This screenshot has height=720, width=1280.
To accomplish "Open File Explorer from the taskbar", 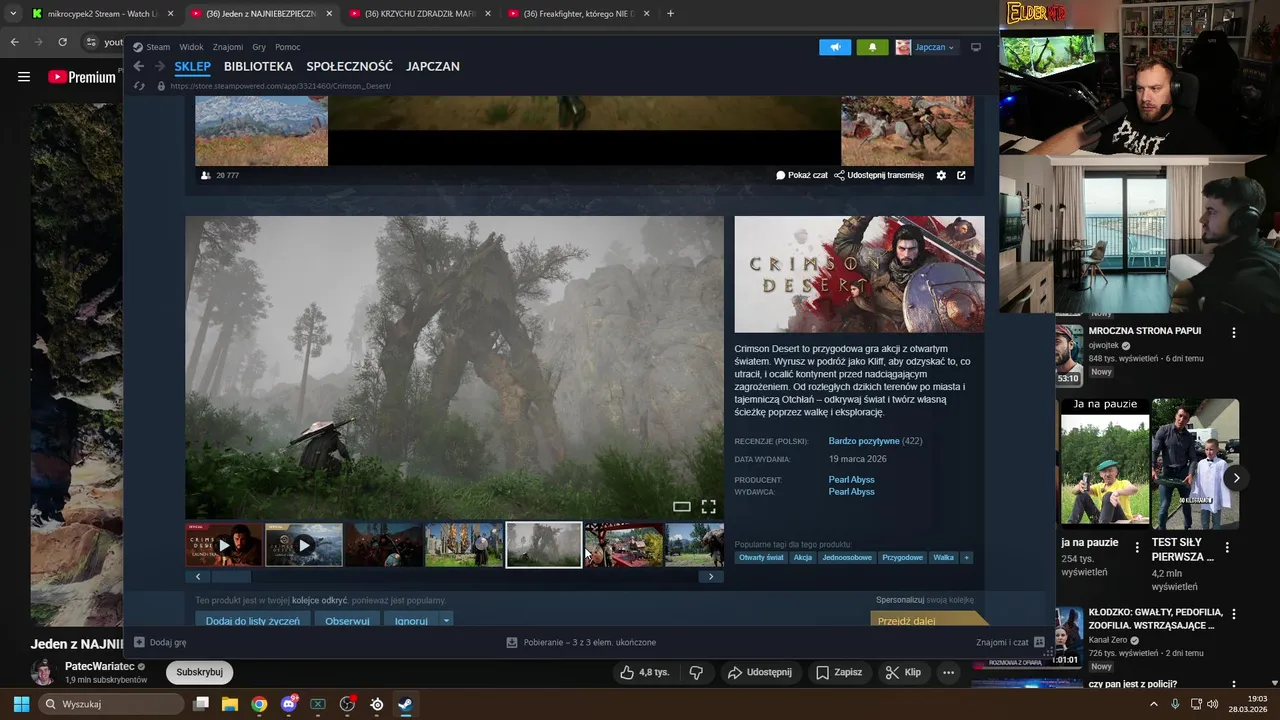I will (230, 704).
